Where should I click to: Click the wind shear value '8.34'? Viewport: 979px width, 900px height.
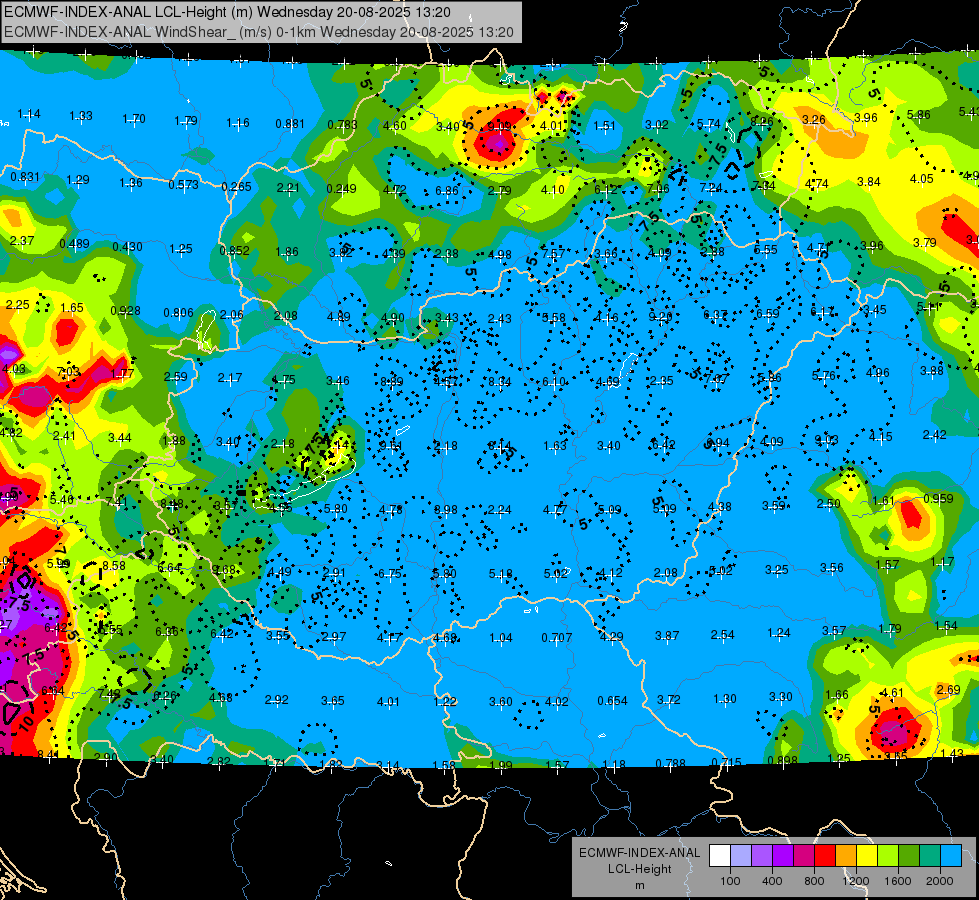(x=499, y=382)
